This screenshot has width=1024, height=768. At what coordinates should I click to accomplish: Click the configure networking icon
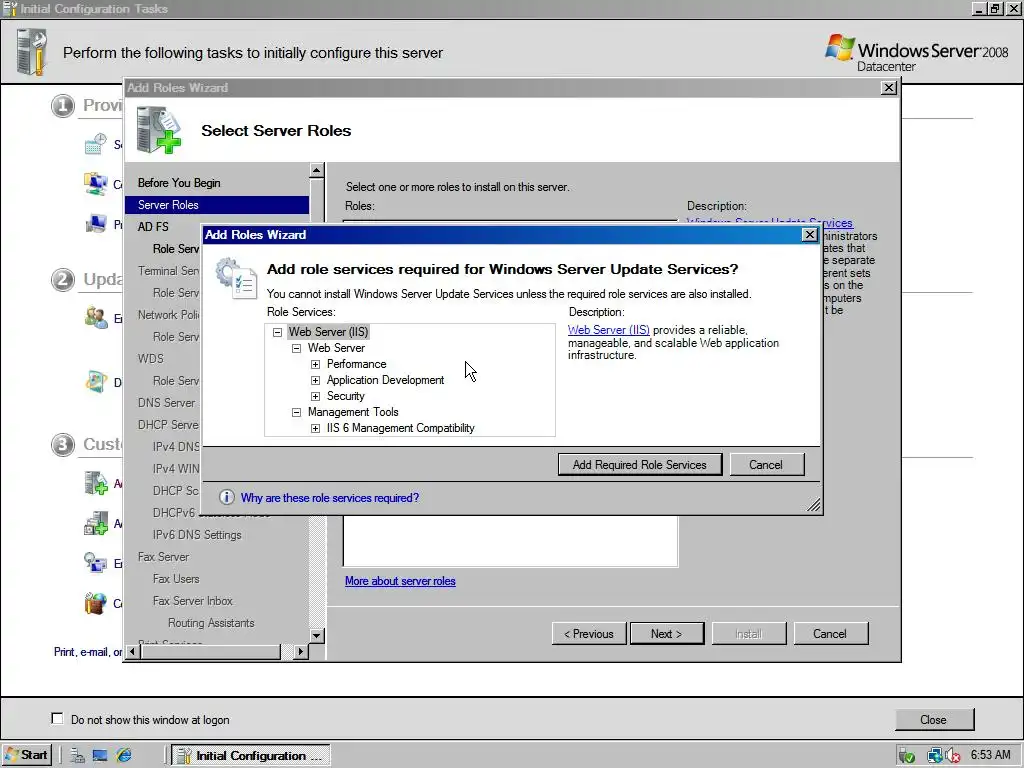click(95, 184)
